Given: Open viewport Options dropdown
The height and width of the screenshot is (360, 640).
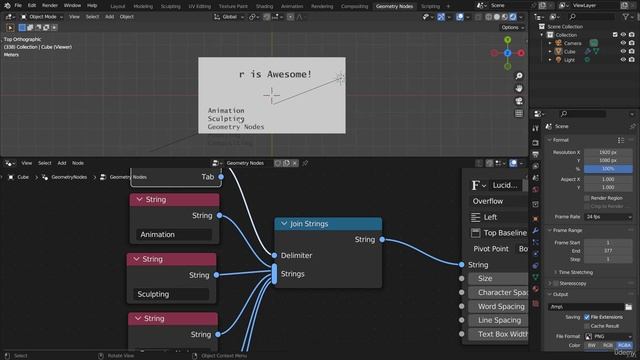Looking at the screenshot, I should click(512, 28).
